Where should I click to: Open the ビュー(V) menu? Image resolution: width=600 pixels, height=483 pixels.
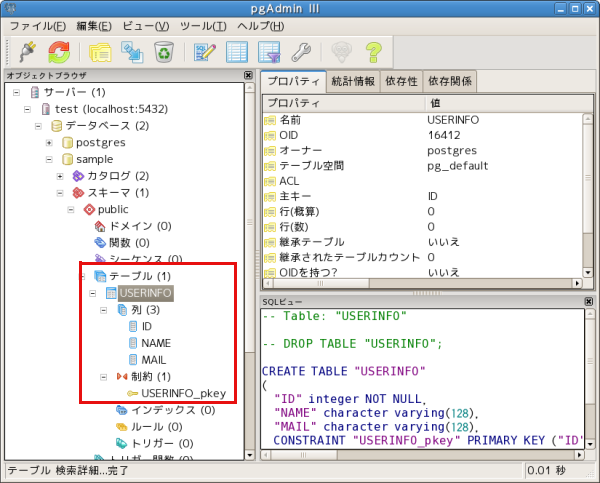point(146,26)
